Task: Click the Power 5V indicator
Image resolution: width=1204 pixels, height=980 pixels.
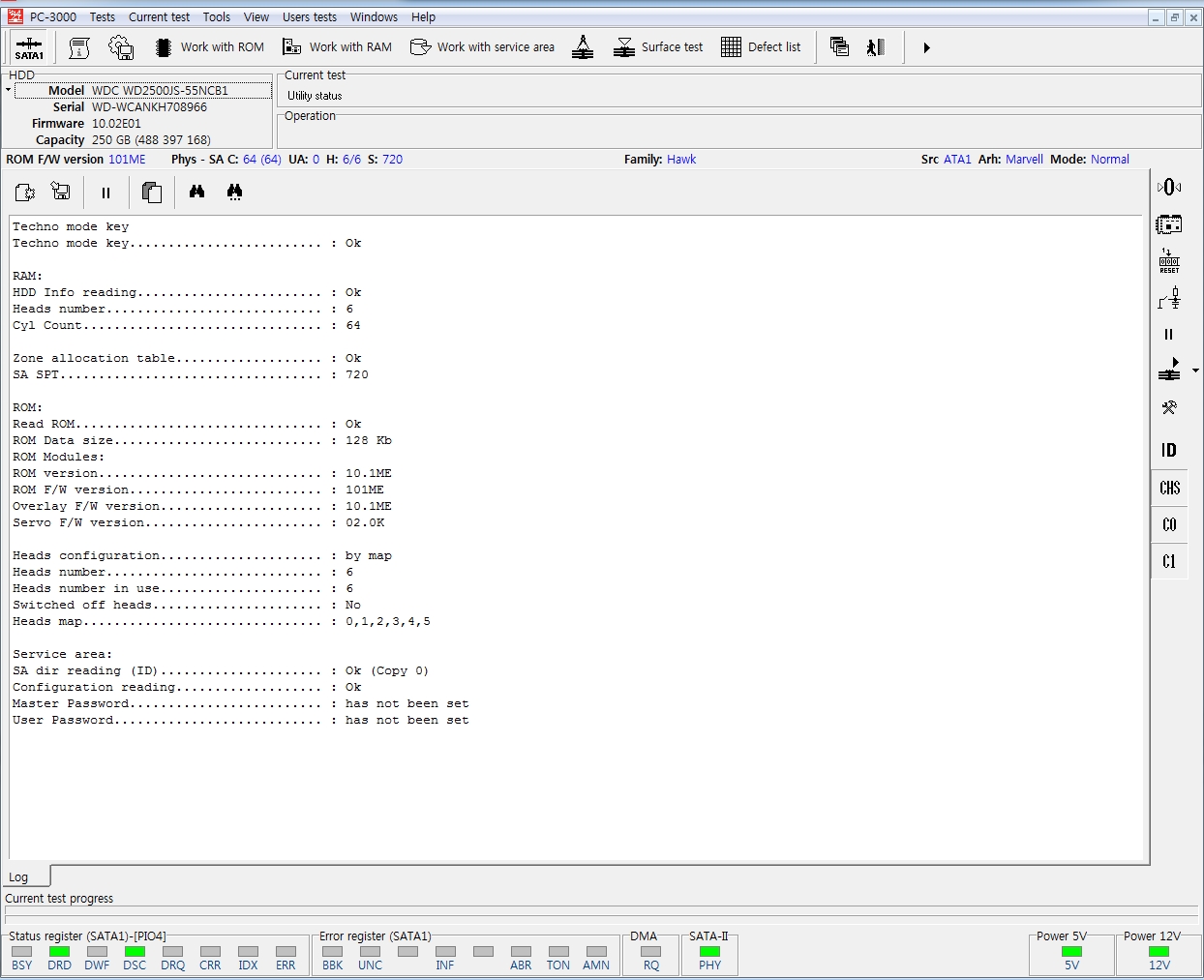Action: coord(1071,958)
